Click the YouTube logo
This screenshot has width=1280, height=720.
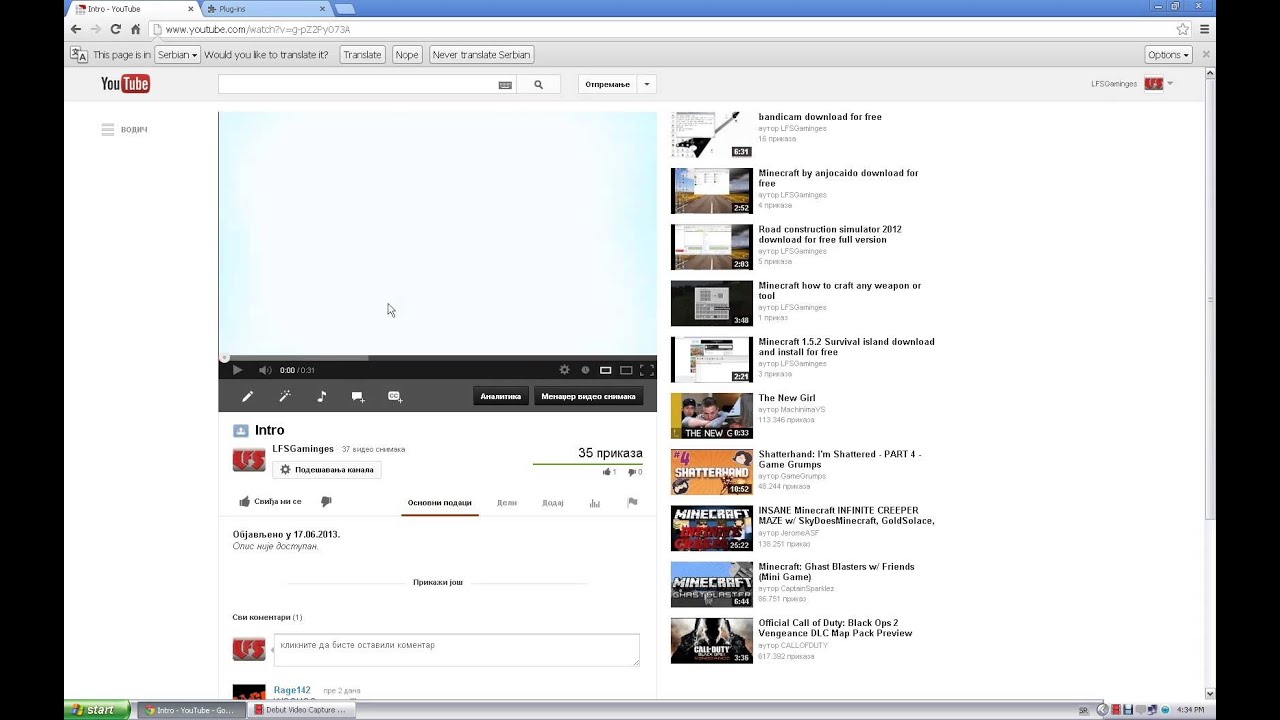pyautogui.click(x=125, y=84)
